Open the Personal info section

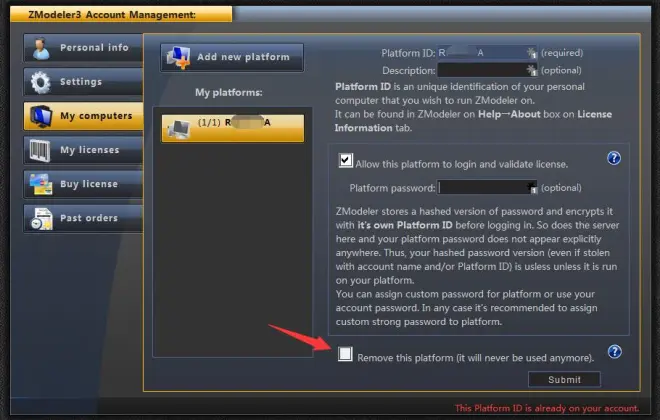[83, 48]
